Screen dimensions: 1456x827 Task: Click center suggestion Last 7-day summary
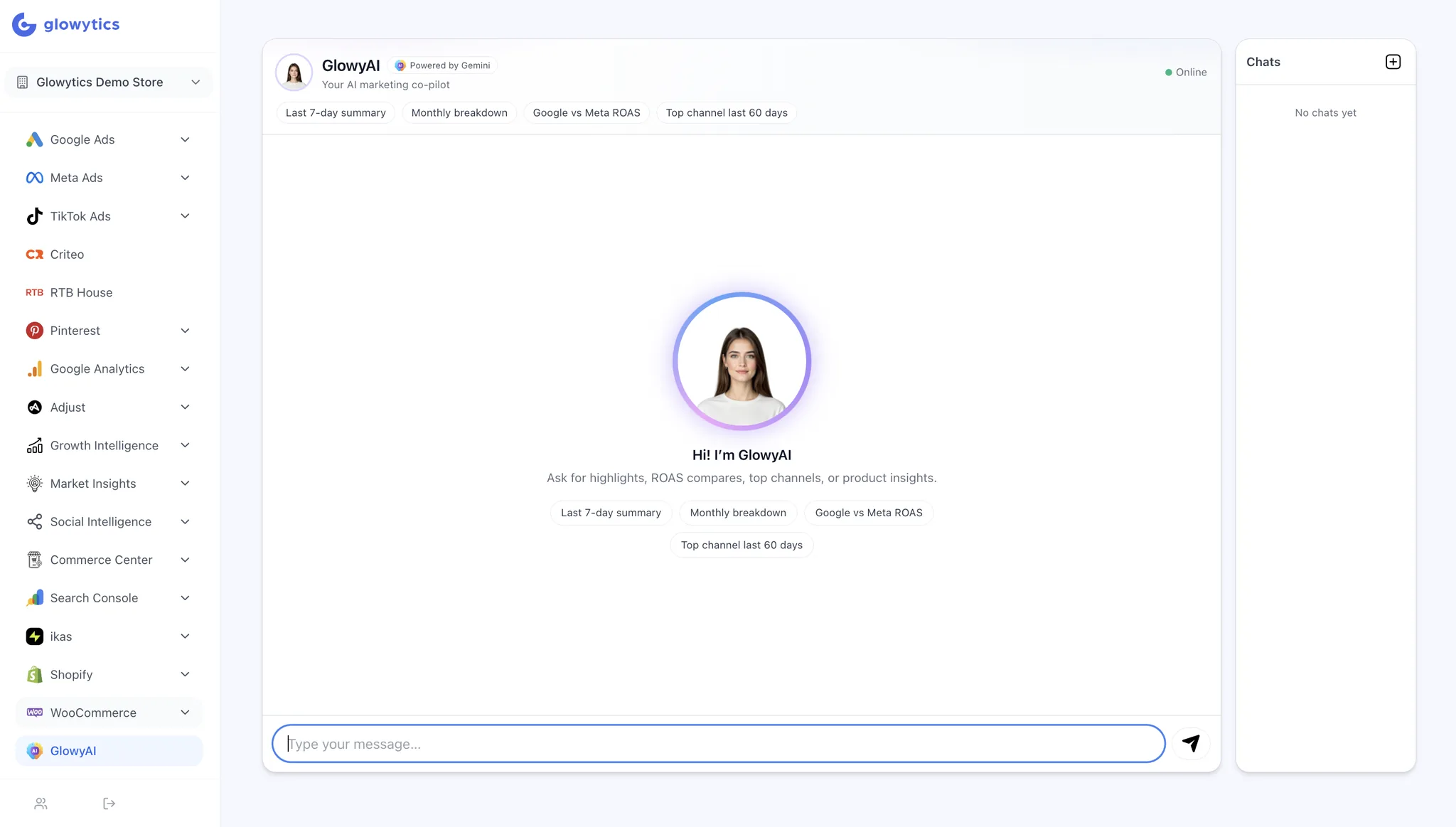[611, 513]
